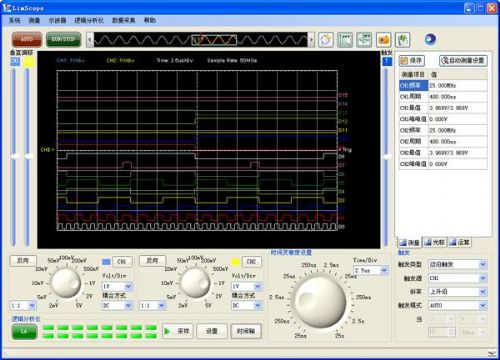The image size is (500, 360).
Task: Select the CH1 峰峰值 0.000V row
Action: click(443, 119)
